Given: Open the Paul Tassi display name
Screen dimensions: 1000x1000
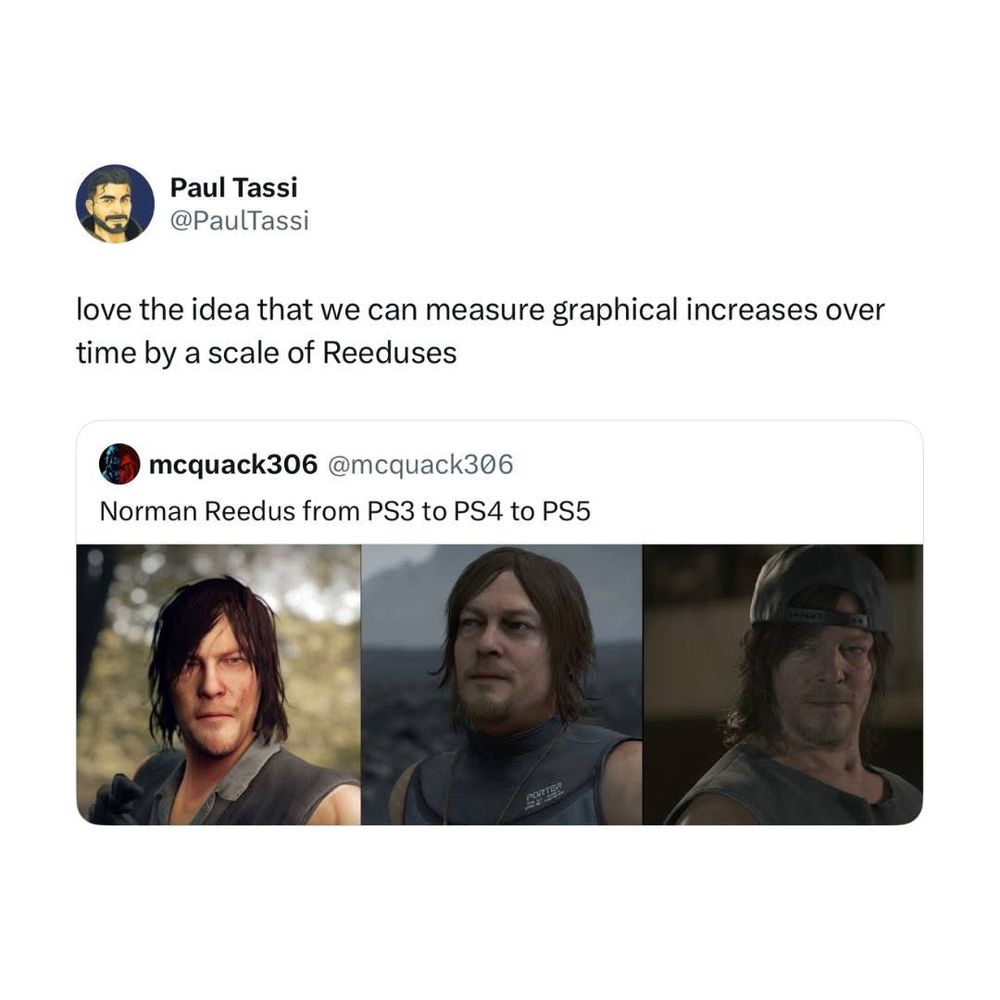Looking at the screenshot, I should pos(233,188).
